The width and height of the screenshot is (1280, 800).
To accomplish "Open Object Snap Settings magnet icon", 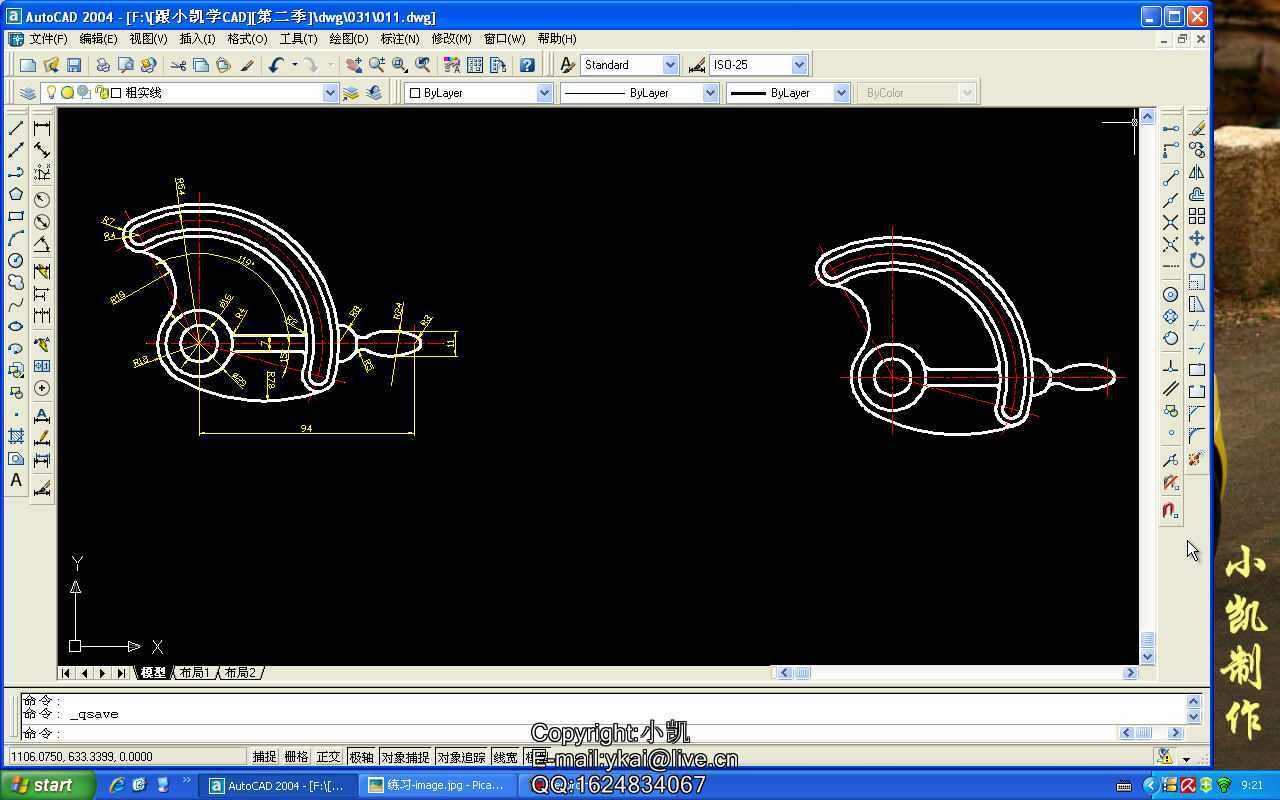I will click(x=1171, y=510).
